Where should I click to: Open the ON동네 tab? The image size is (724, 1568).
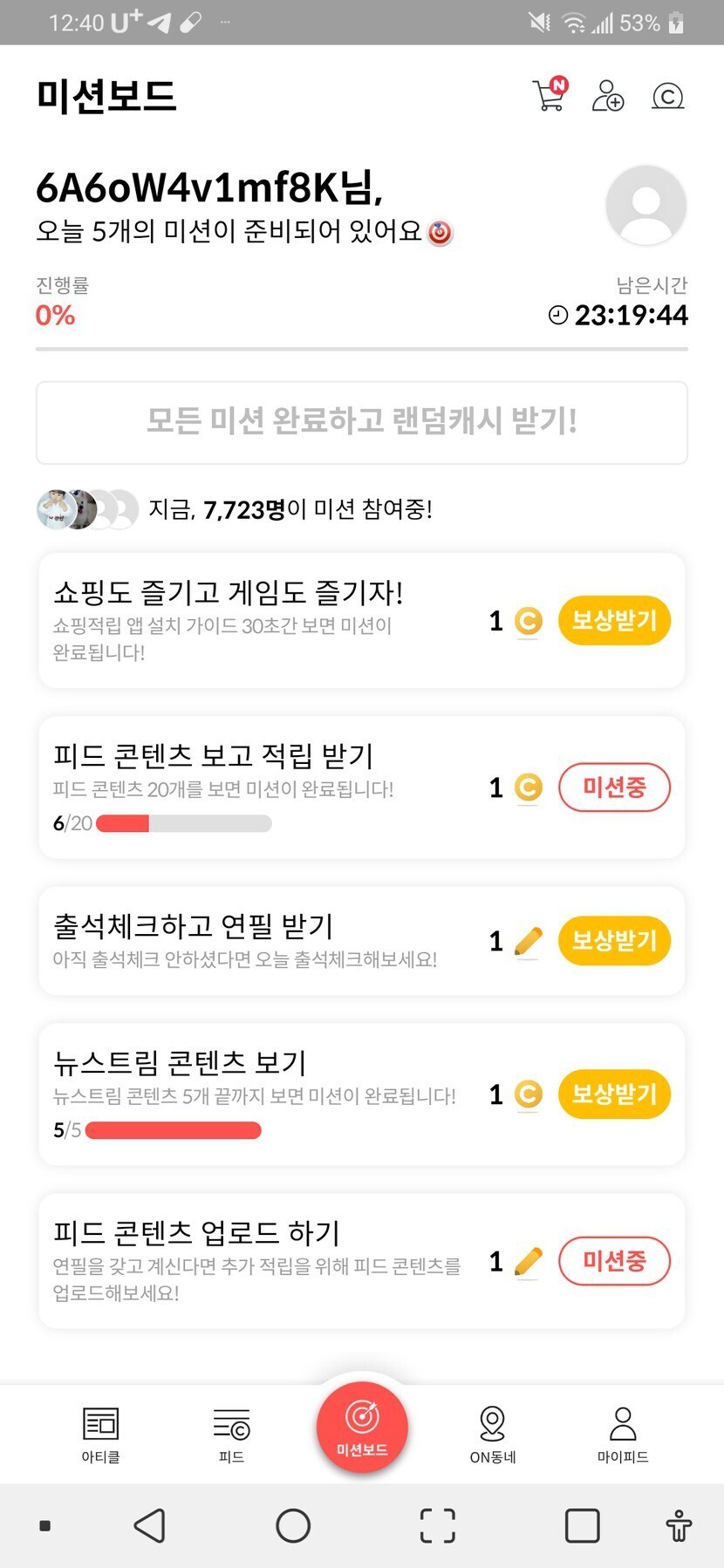(493, 1435)
